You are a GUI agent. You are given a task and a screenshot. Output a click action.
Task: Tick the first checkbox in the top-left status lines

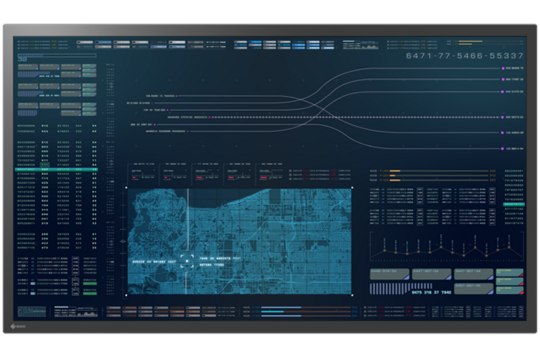(19, 42)
